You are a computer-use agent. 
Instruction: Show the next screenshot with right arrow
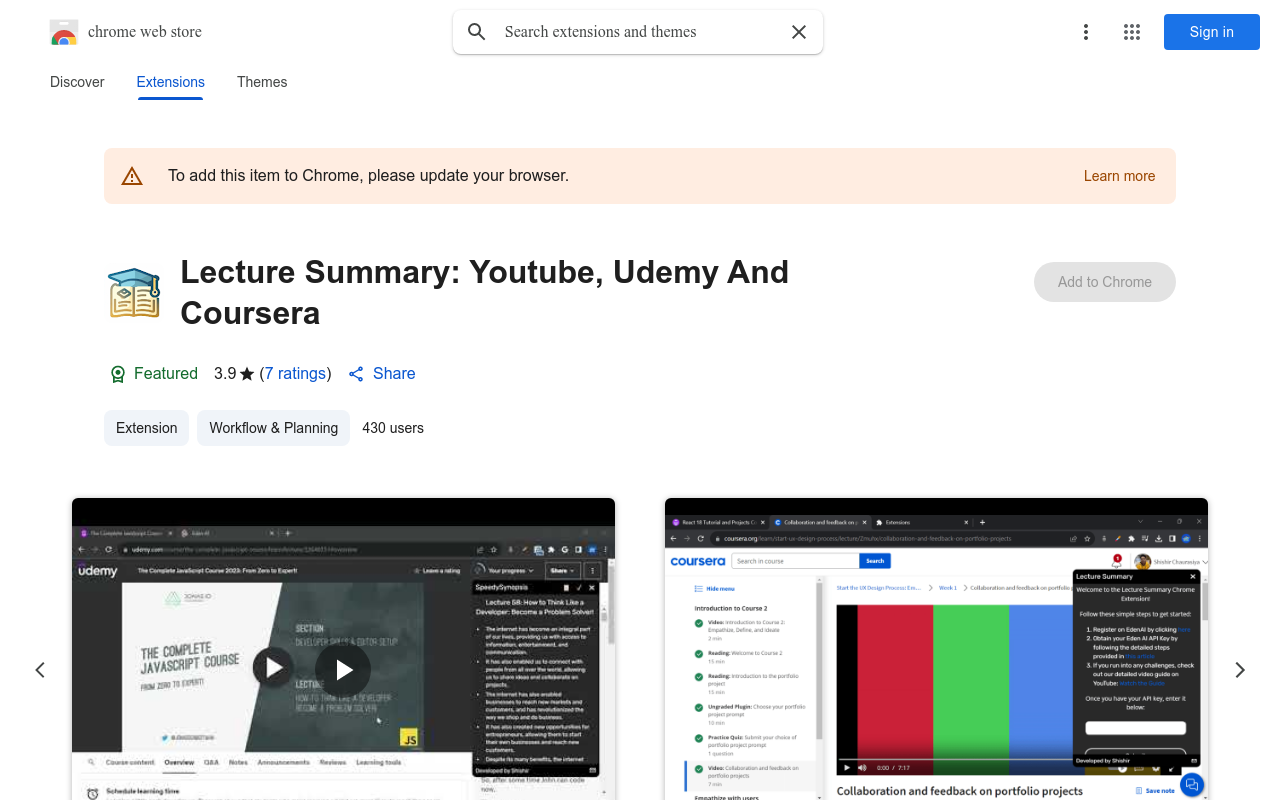click(1240, 670)
